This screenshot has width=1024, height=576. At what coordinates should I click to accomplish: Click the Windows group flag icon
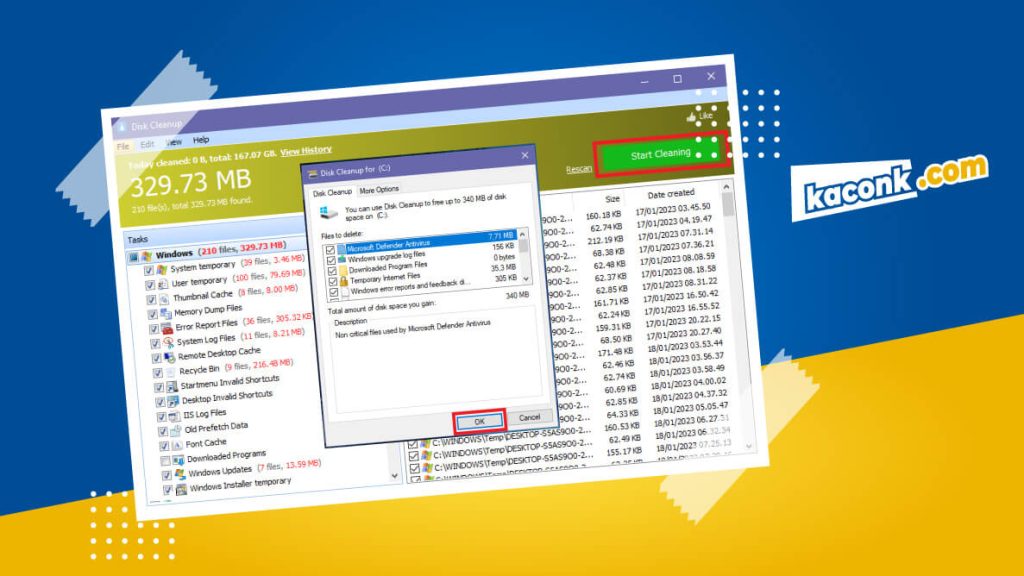pyautogui.click(x=146, y=255)
